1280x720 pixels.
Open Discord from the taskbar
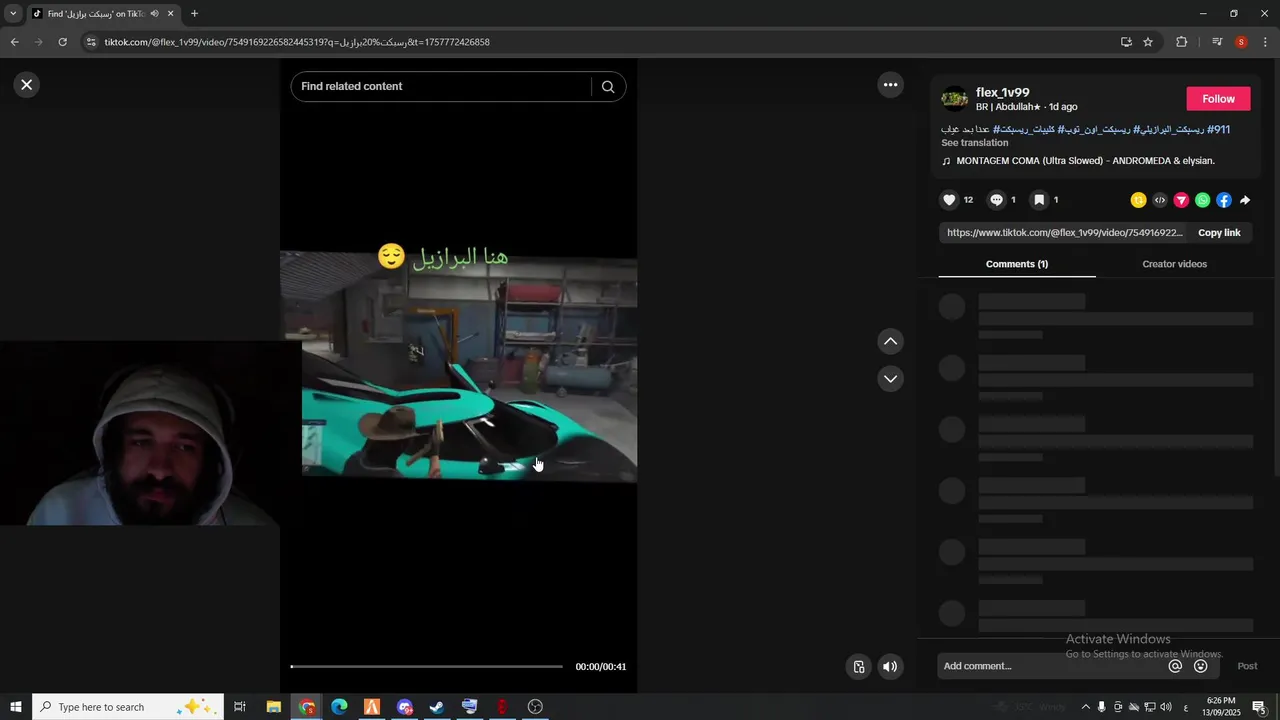pyautogui.click(x=405, y=707)
